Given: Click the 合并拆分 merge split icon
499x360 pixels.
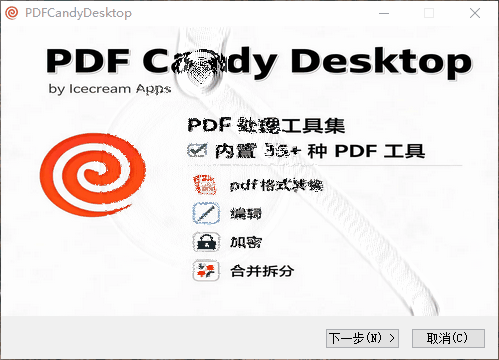Looking at the screenshot, I should tap(206, 270).
